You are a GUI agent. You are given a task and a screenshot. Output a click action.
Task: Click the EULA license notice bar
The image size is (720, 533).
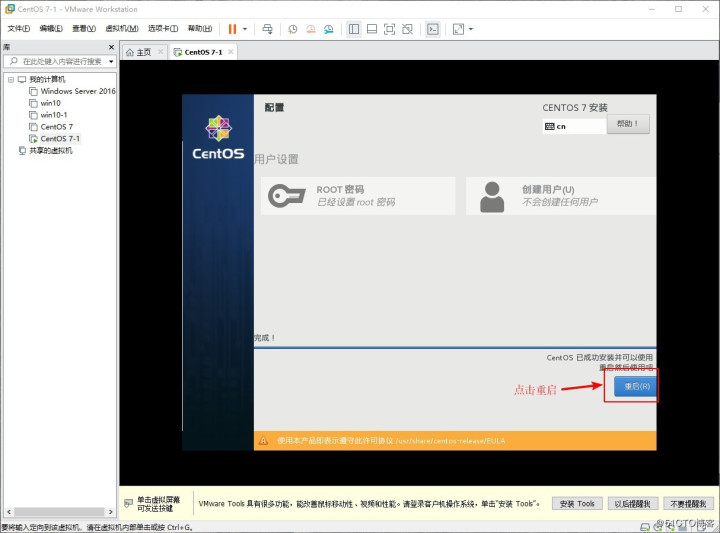[x=455, y=441]
